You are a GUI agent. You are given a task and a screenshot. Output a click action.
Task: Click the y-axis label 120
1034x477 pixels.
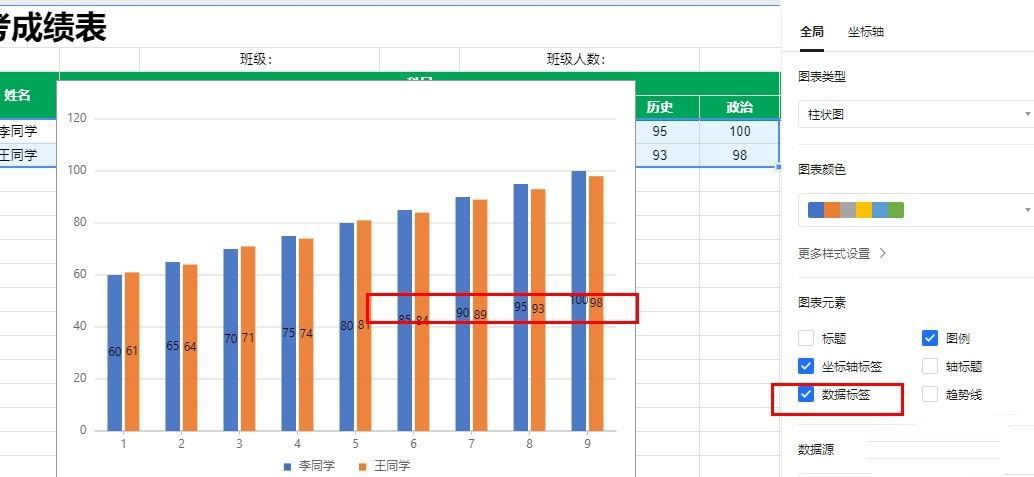point(77,119)
